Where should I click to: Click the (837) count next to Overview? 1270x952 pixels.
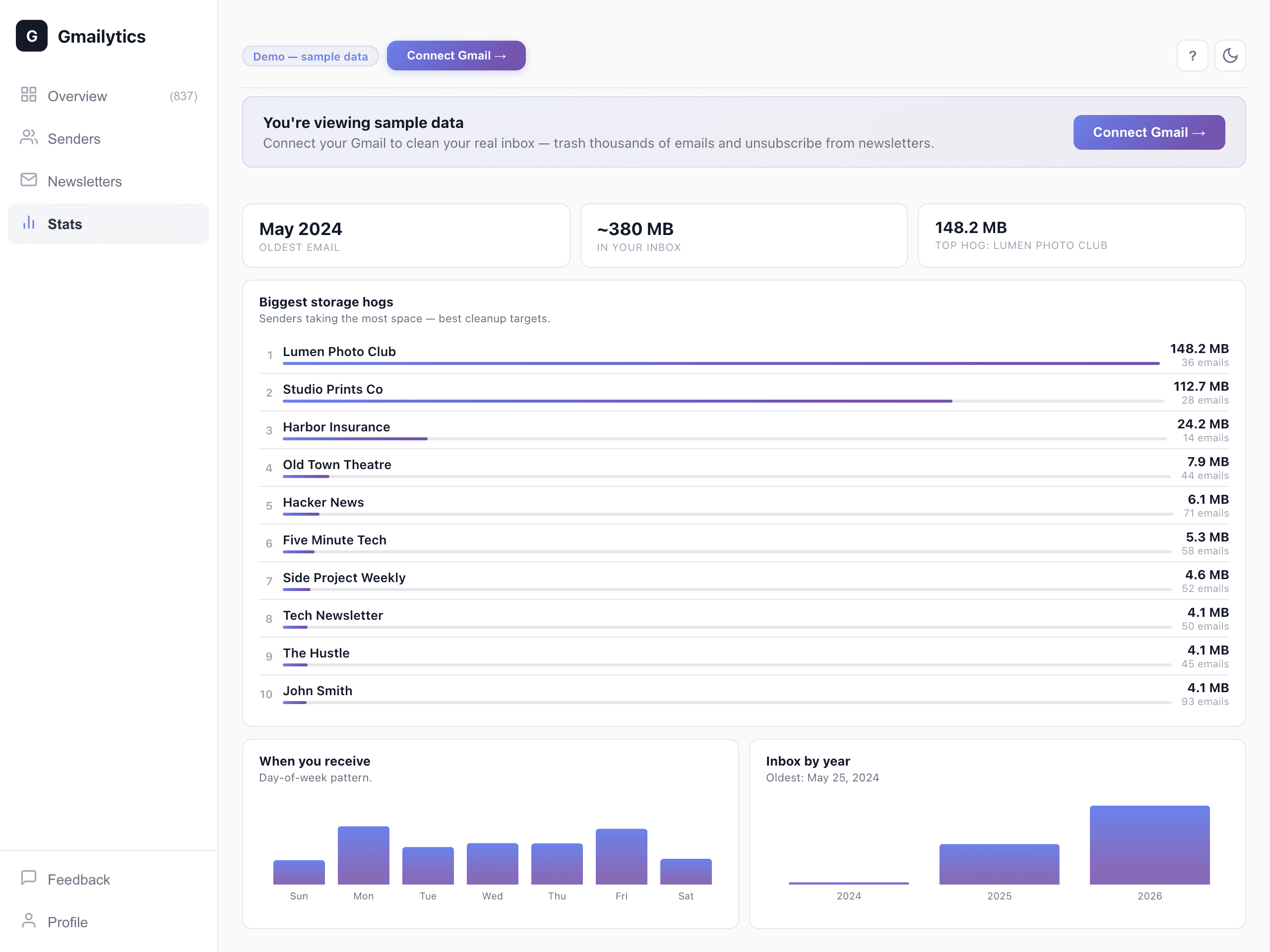tap(184, 96)
